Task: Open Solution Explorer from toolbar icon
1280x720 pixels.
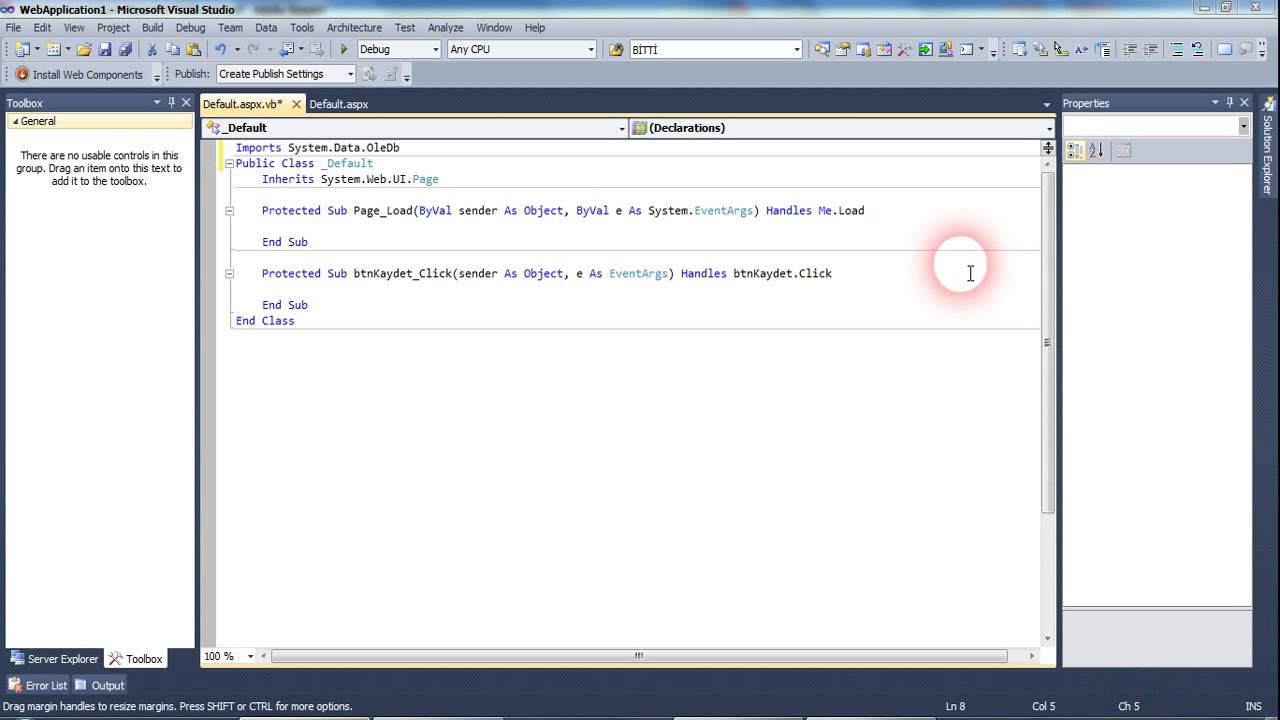Action: (822, 49)
